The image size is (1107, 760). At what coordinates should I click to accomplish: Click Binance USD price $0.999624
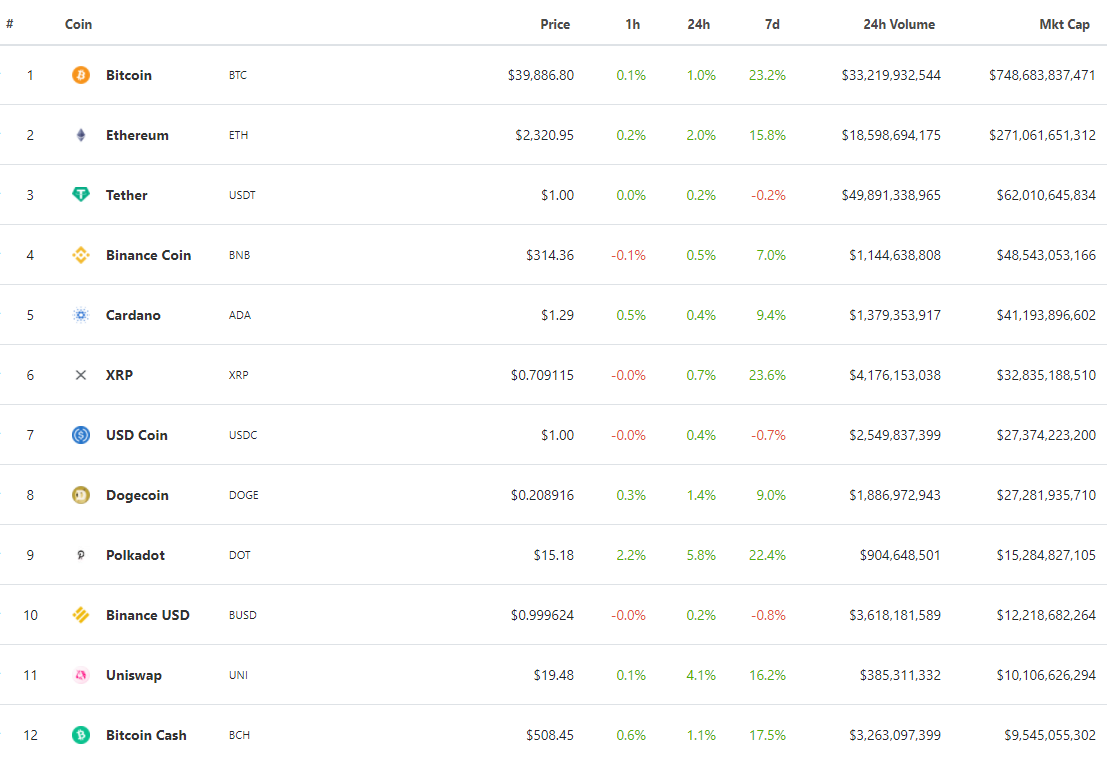tap(542, 615)
